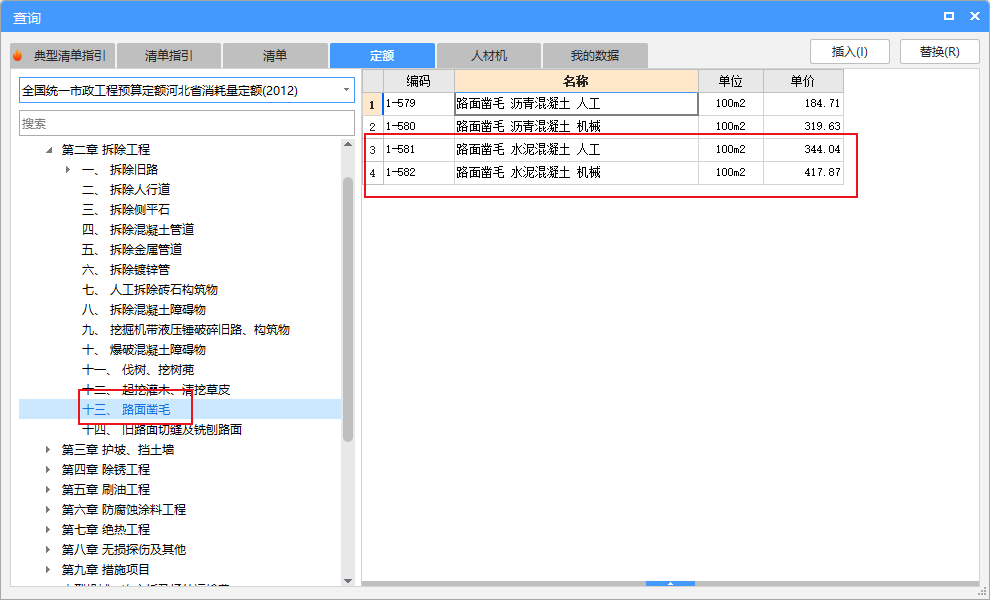Select tree item 十三、路面凿毛
The image size is (990, 600).
tap(126, 409)
